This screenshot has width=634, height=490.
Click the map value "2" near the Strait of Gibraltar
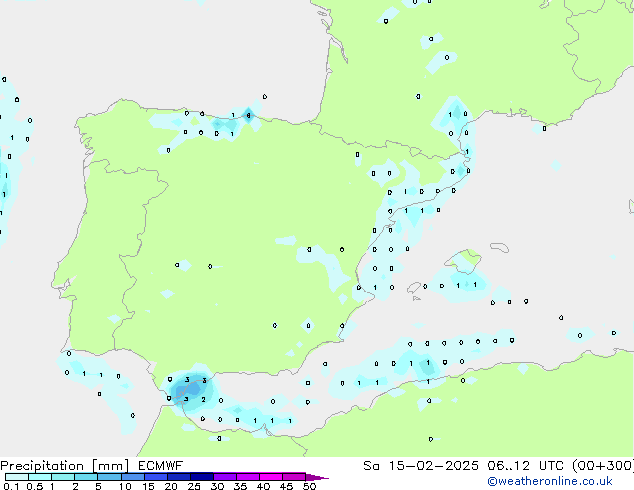(x=203, y=399)
